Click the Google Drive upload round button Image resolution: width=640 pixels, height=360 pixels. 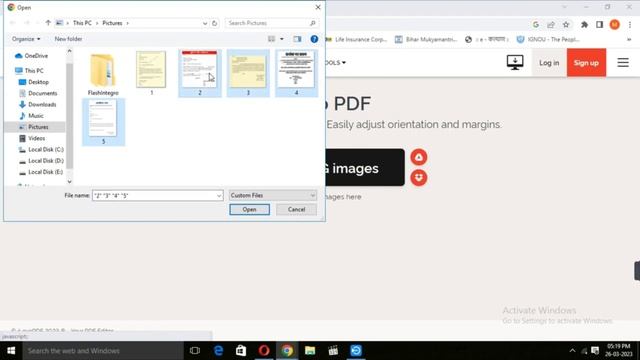419,157
